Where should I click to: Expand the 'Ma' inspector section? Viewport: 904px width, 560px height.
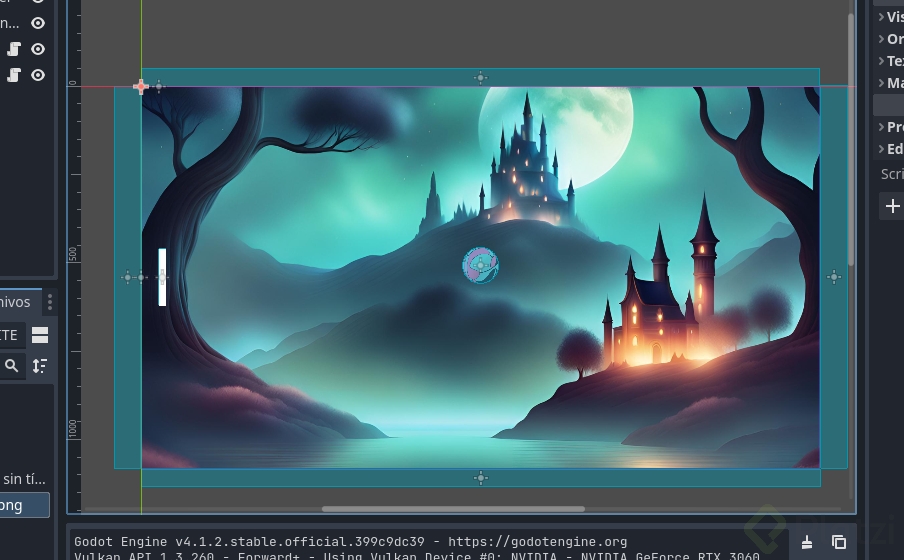pyautogui.click(x=891, y=82)
